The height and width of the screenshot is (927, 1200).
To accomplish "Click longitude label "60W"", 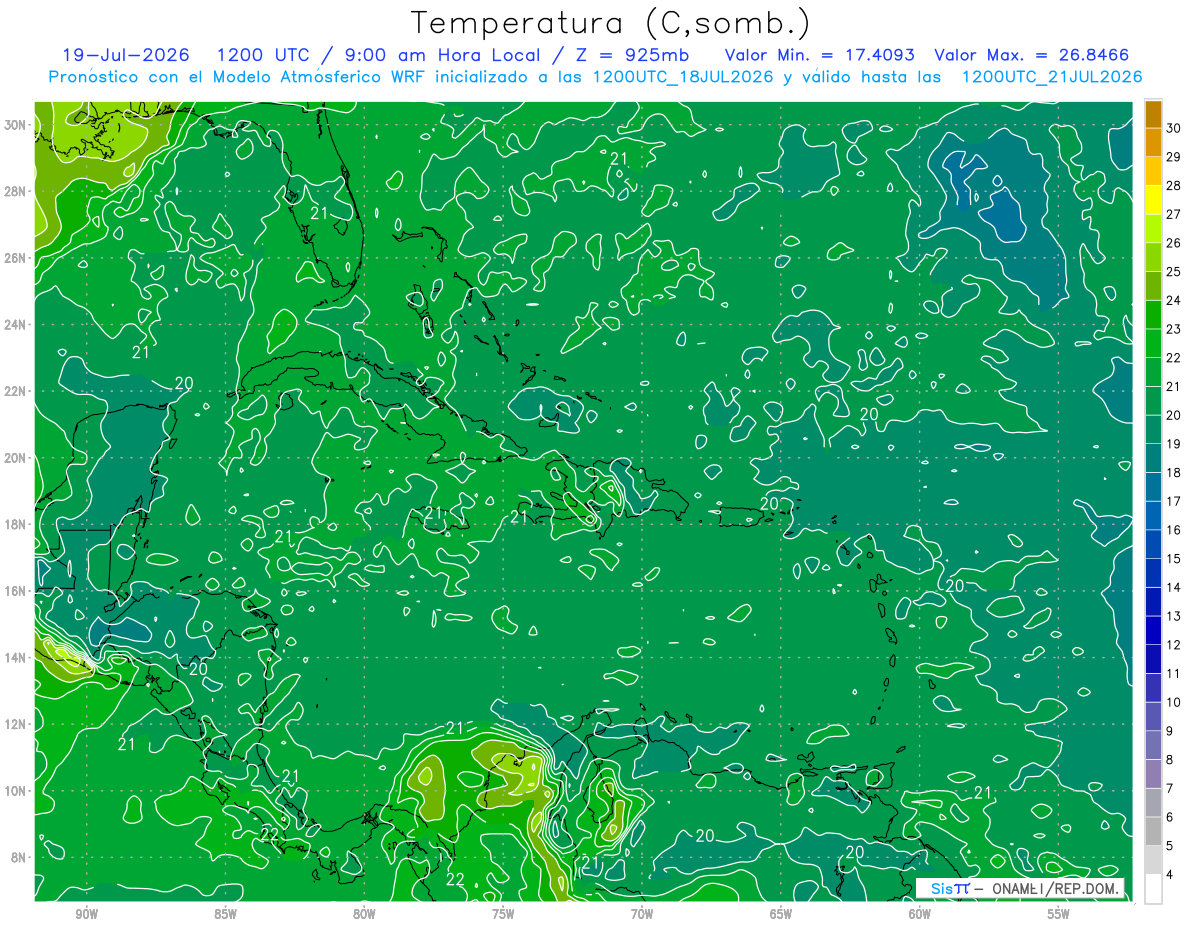I will tap(920, 914).
